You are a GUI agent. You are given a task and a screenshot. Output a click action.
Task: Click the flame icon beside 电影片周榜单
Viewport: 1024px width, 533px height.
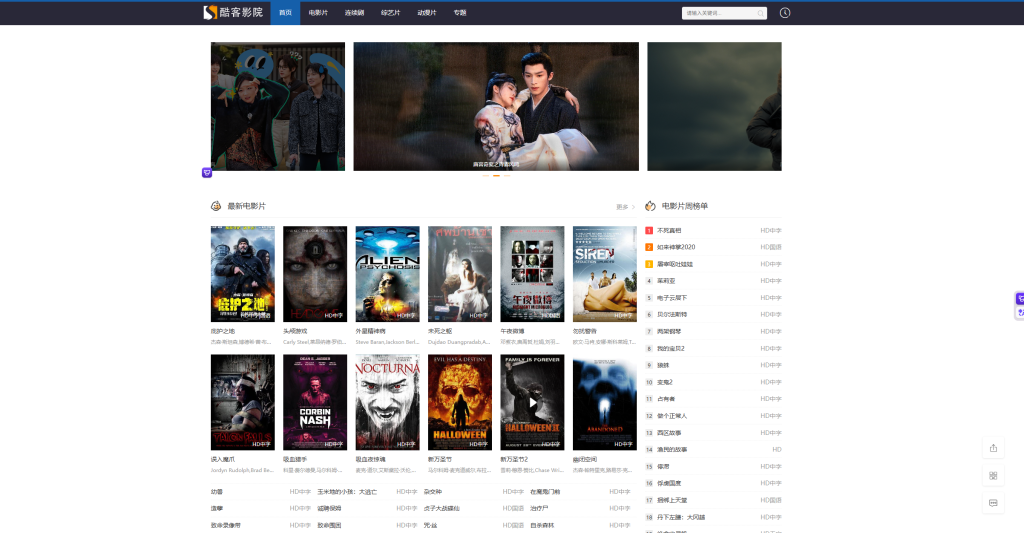pos(650,206)
